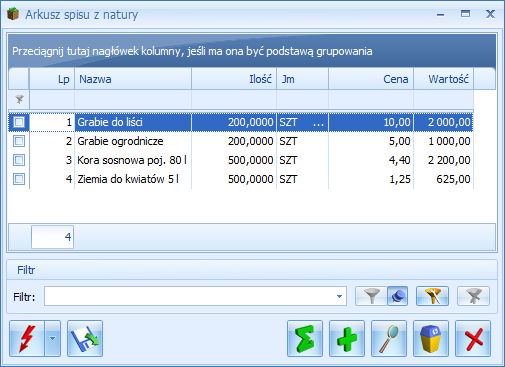Sort by the Wartość column header

pos(444,79)
